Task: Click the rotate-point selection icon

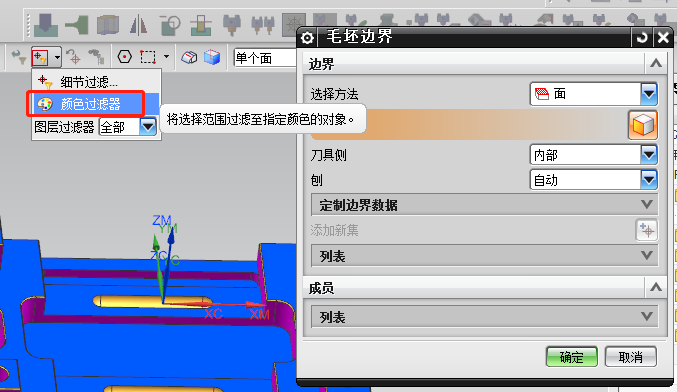Action: pos(73,57)
